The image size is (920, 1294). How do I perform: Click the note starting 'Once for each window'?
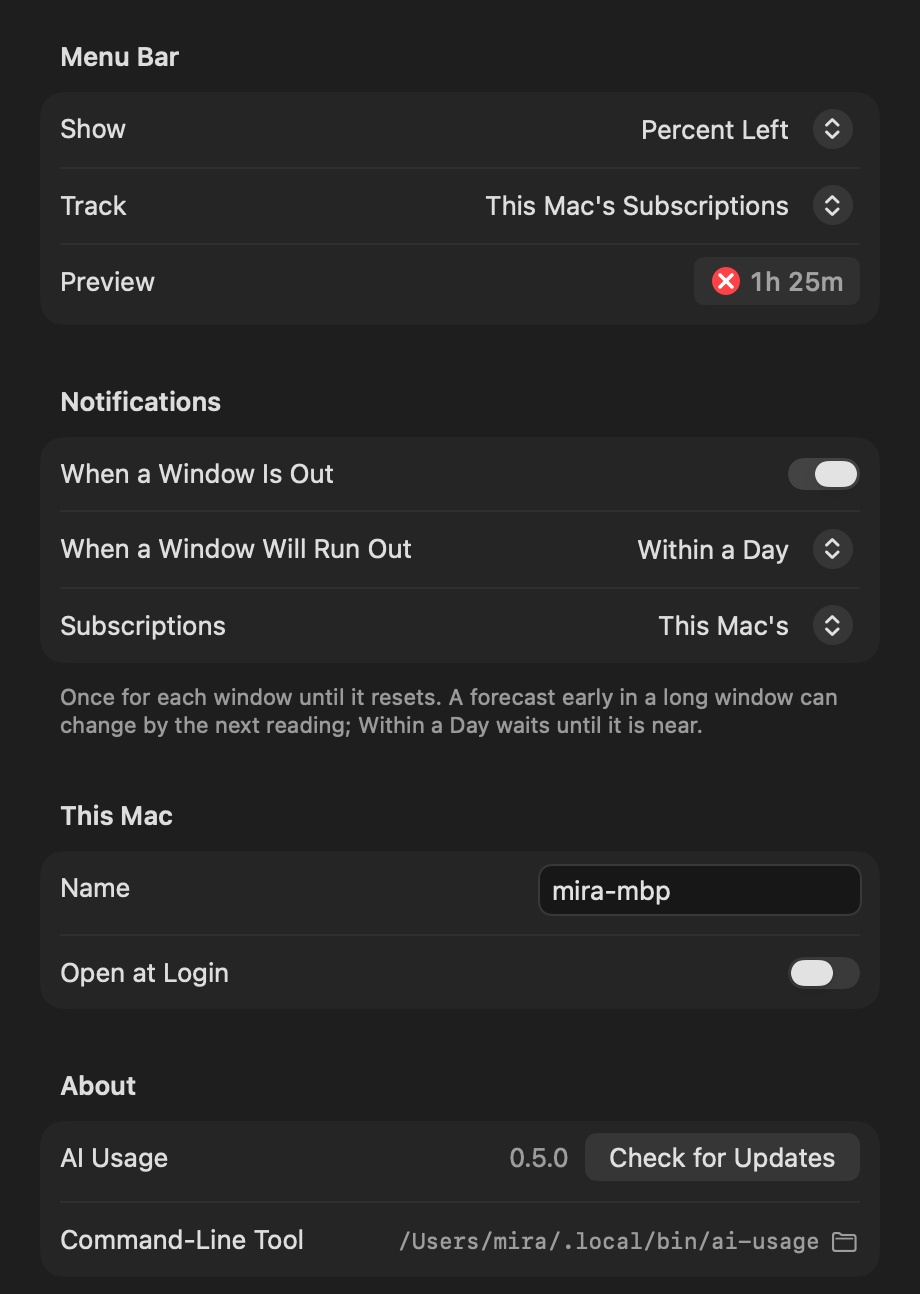[x=449, y=711]
